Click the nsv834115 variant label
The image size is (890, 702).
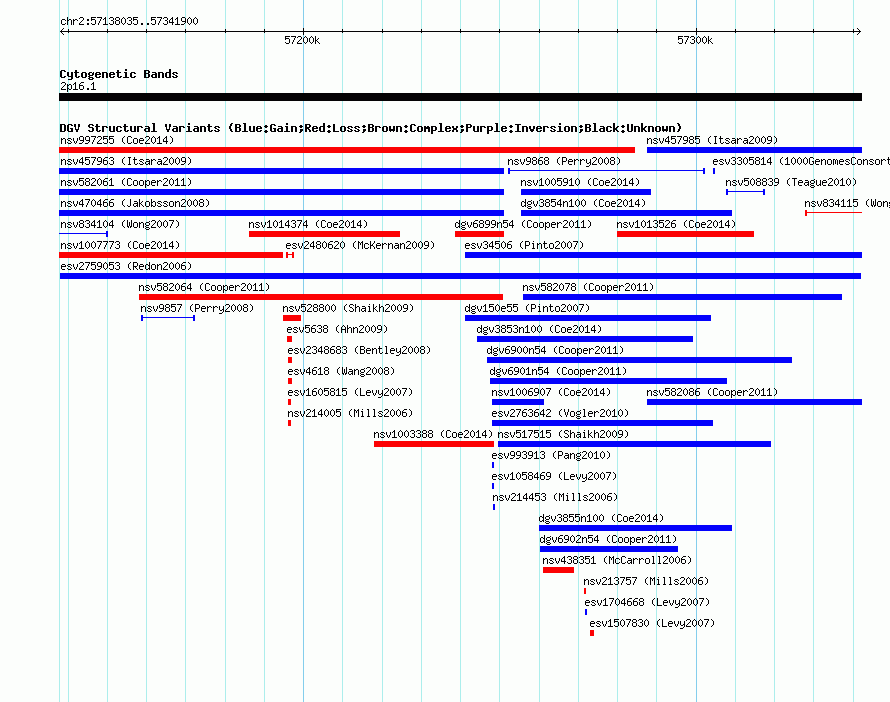[x=847, y=203]
